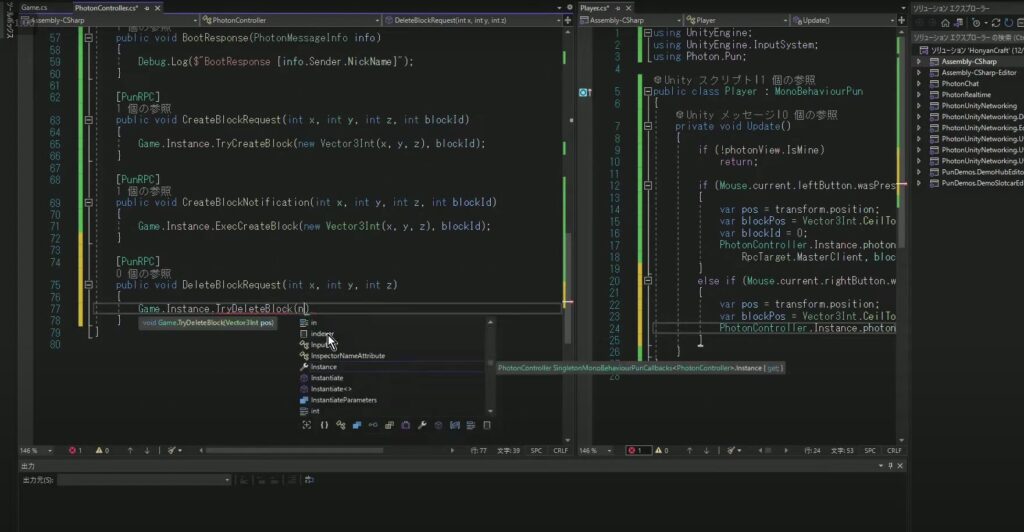Go to previous issue arrow in right editor
Screen dimensions: 1024x532
pyautogui.click(x=690, y=450)
